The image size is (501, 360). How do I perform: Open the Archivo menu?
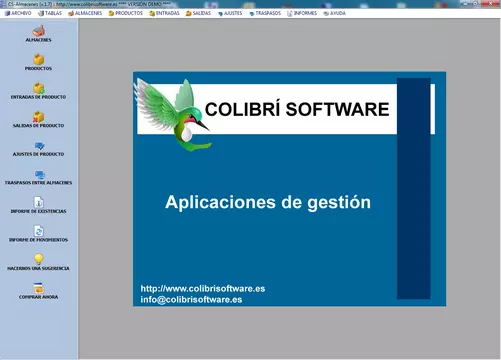pos(18,13)
